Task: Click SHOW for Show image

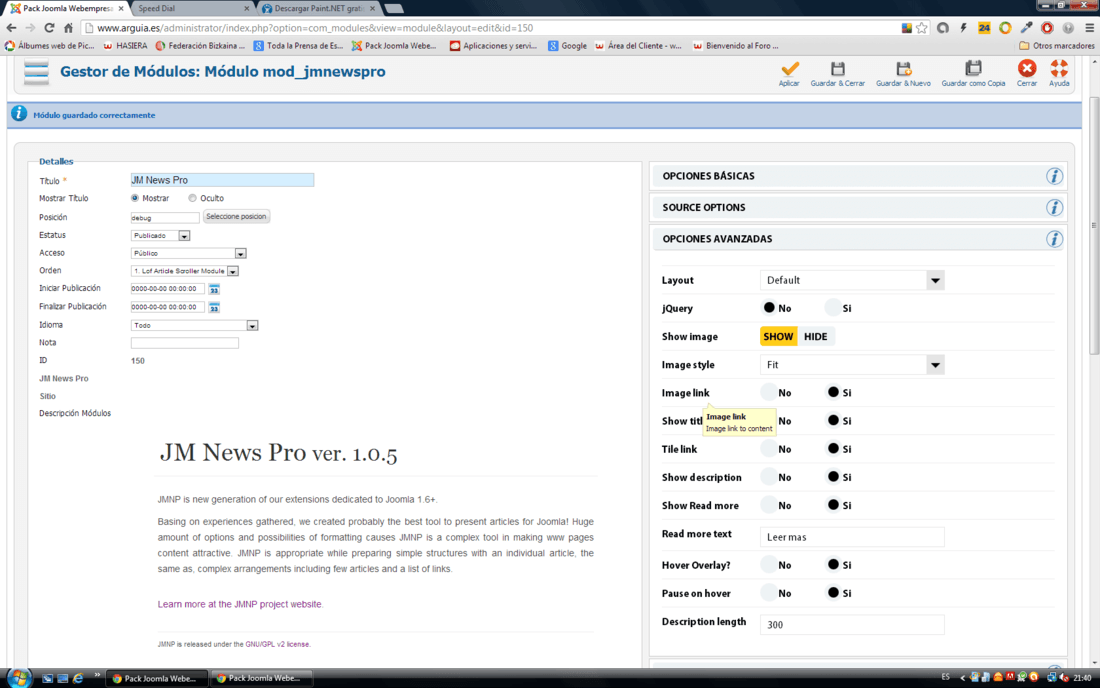Action: click(x=778, y=337)
